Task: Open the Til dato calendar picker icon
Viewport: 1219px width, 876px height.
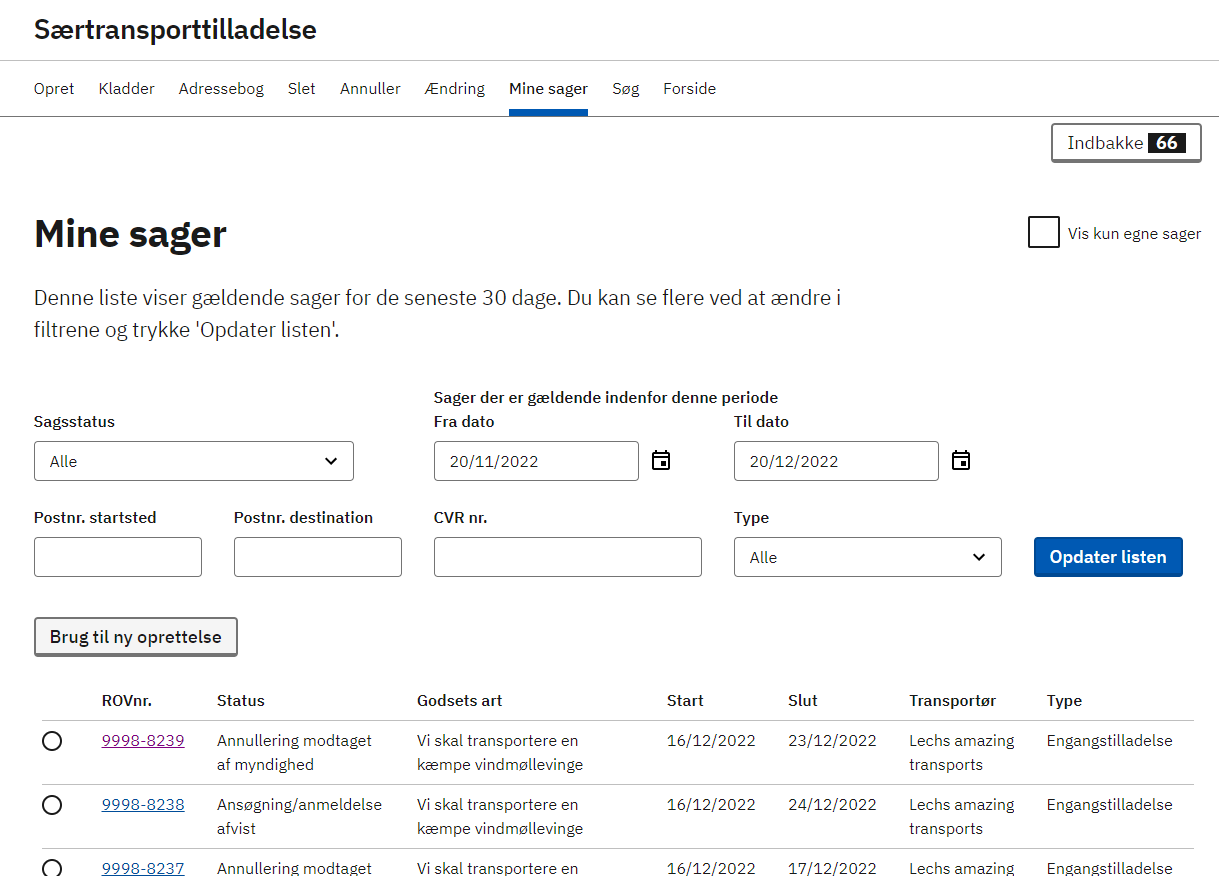Action: 961,461
